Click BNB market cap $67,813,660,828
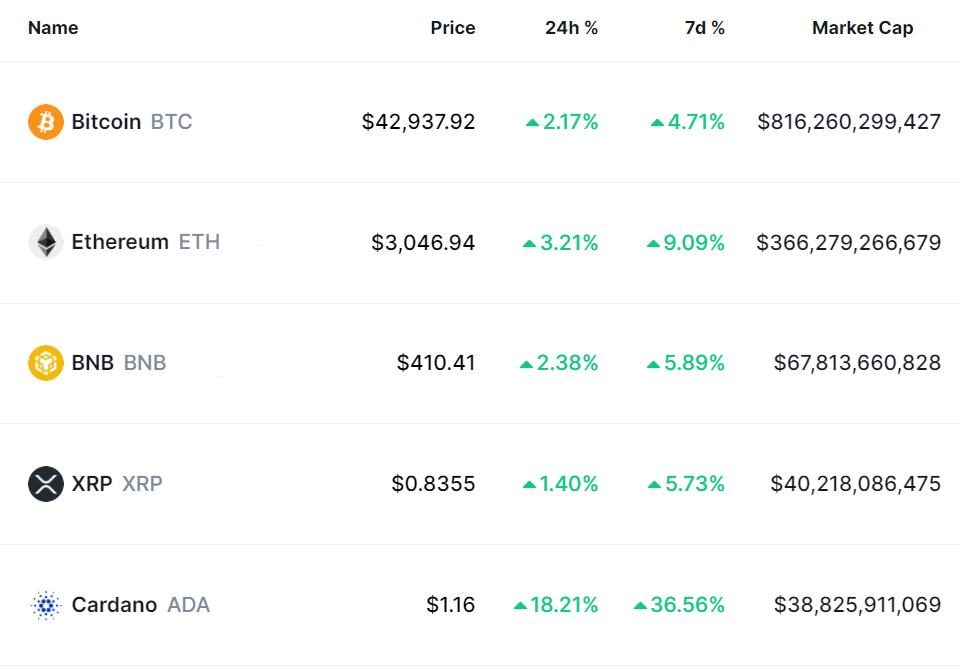This screenshot has width=963, height=669. point(857,363)
